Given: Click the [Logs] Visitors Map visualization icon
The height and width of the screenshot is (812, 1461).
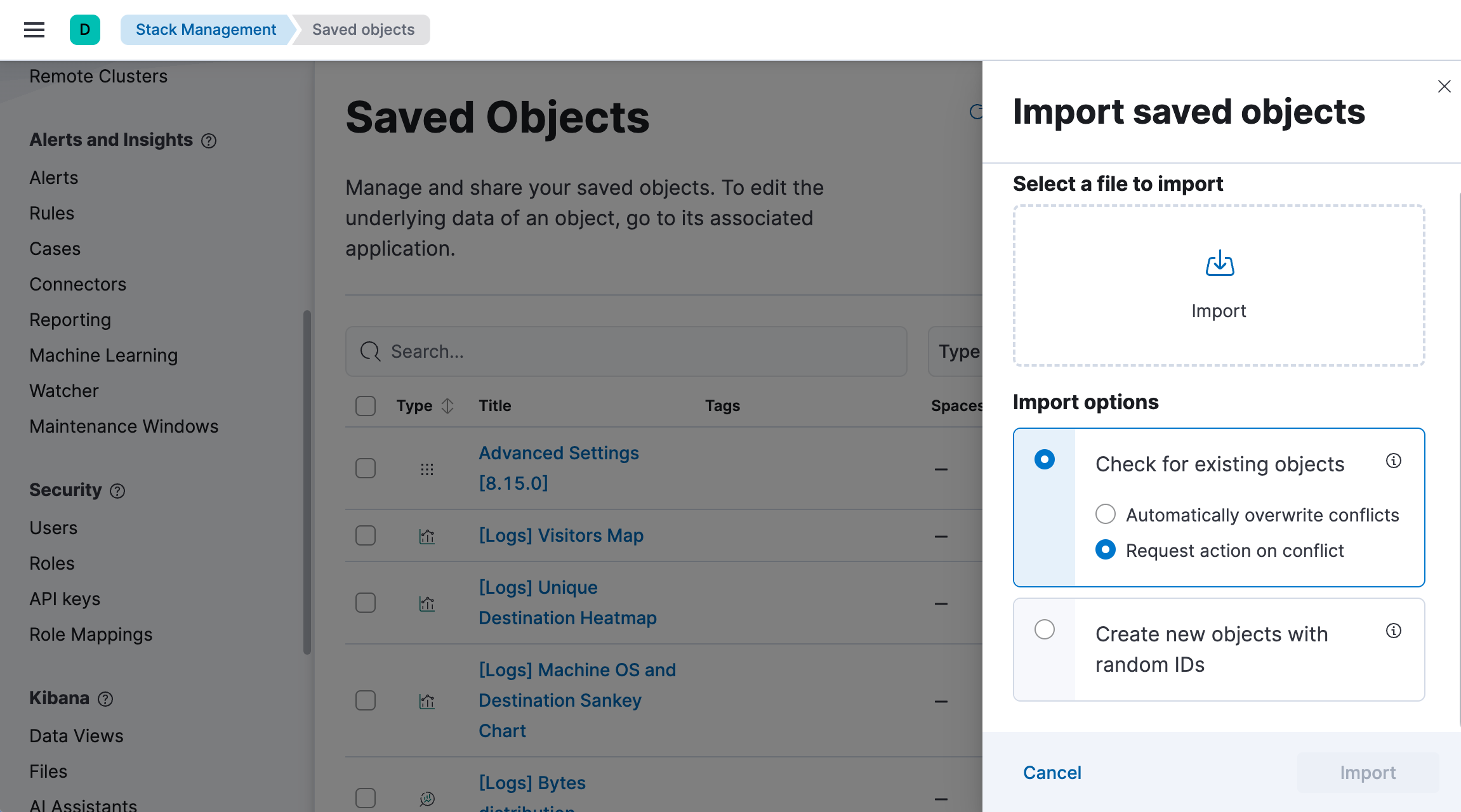Looking at the screenshot, I should pos(426,536).
